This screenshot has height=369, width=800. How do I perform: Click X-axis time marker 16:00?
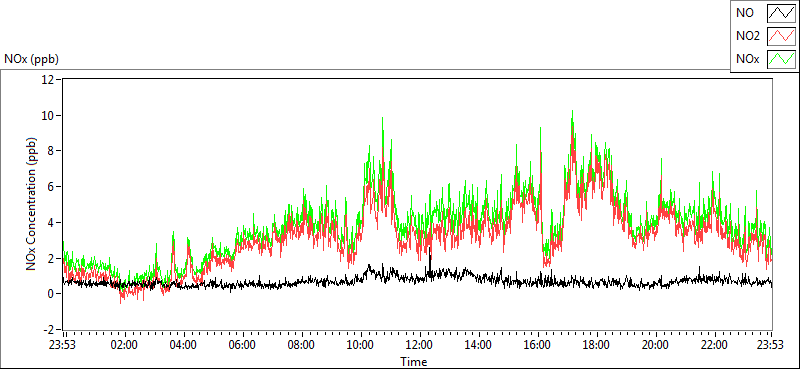pyautogui.click(x=537, y=345)
